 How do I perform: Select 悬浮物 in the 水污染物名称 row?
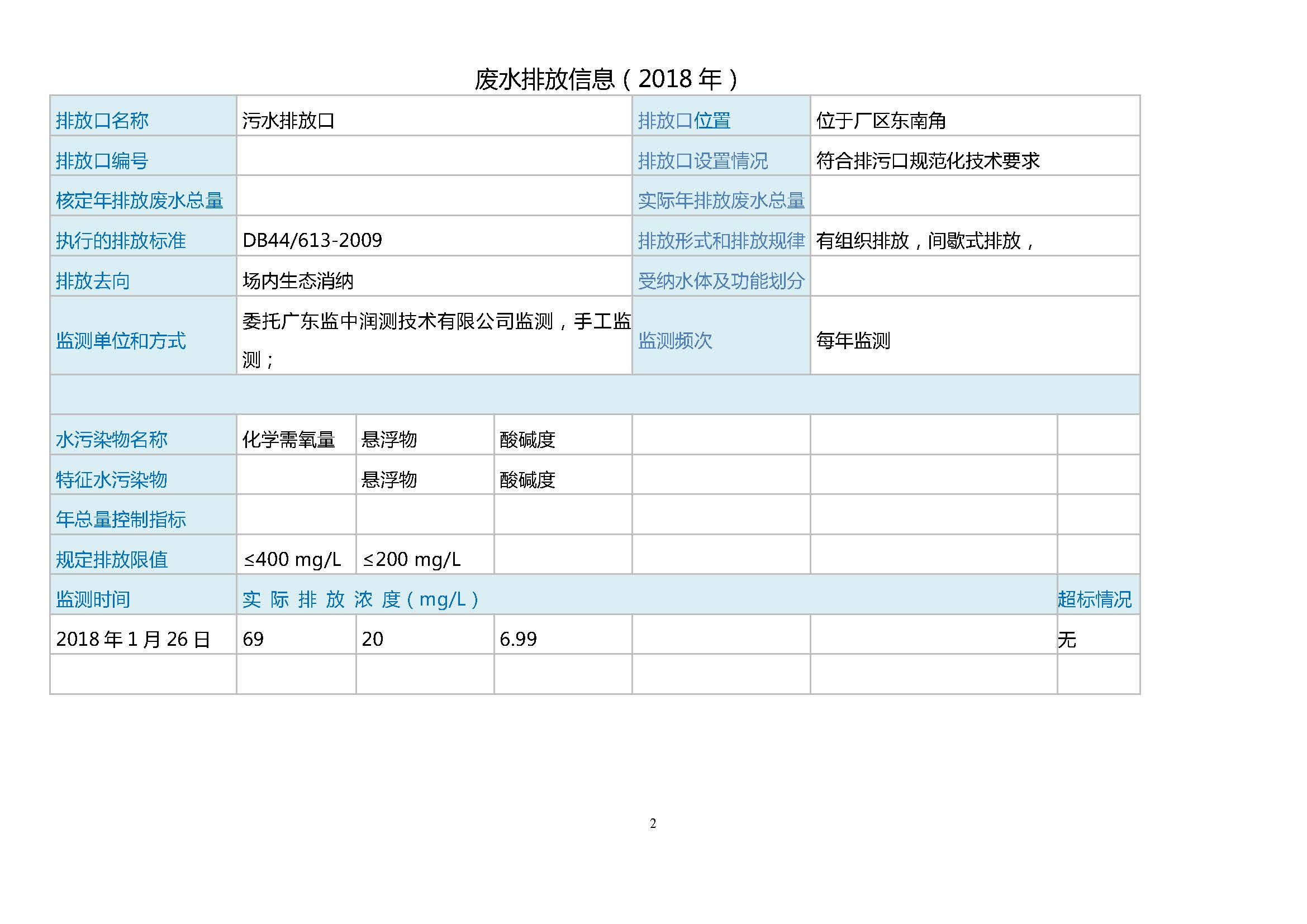389,440
